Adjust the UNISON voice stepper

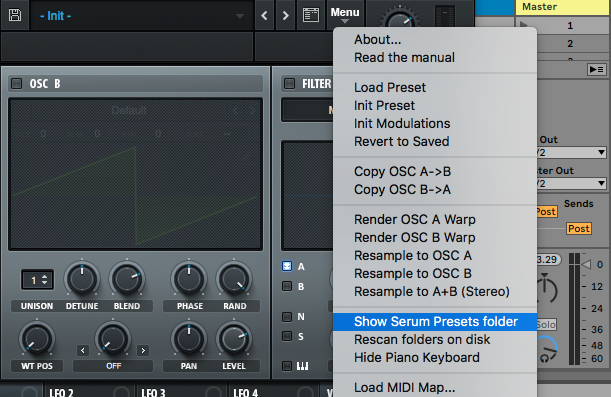37,280
